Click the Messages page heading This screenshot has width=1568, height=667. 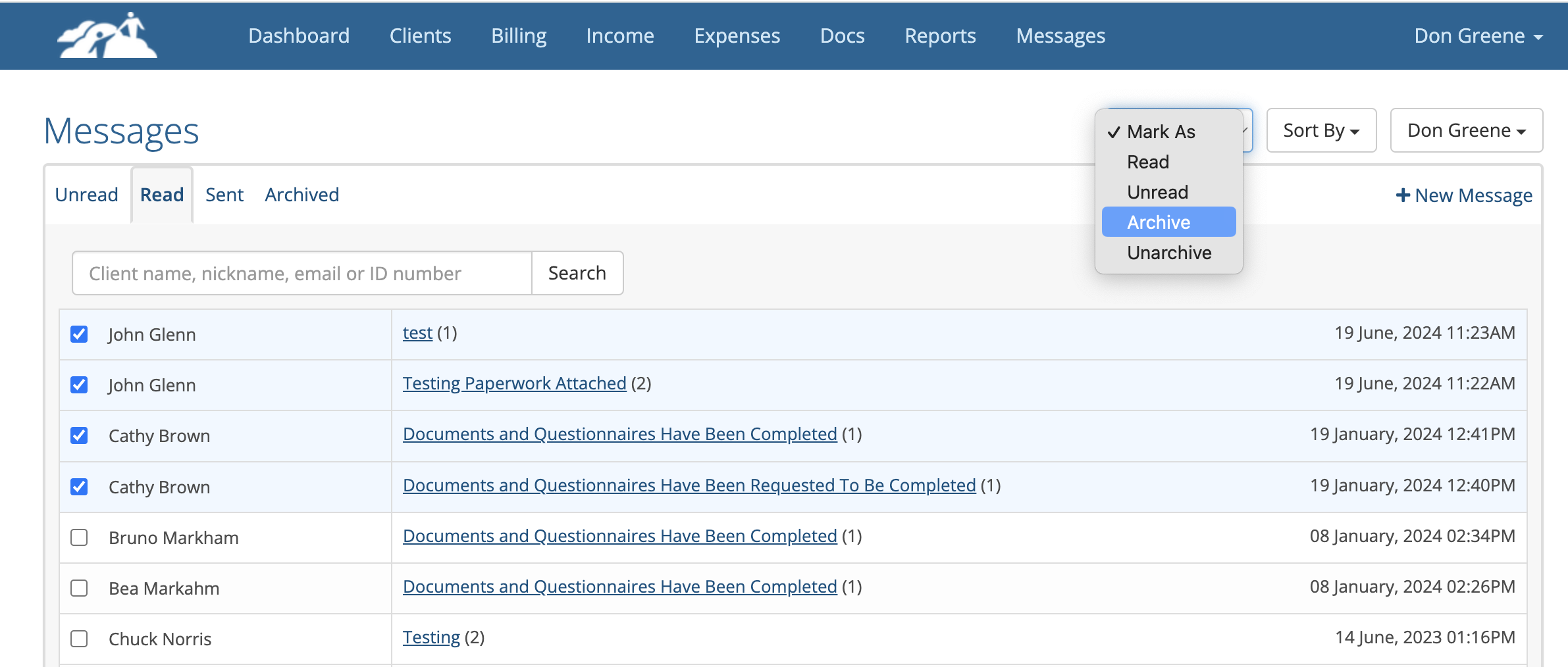(121, 131)
